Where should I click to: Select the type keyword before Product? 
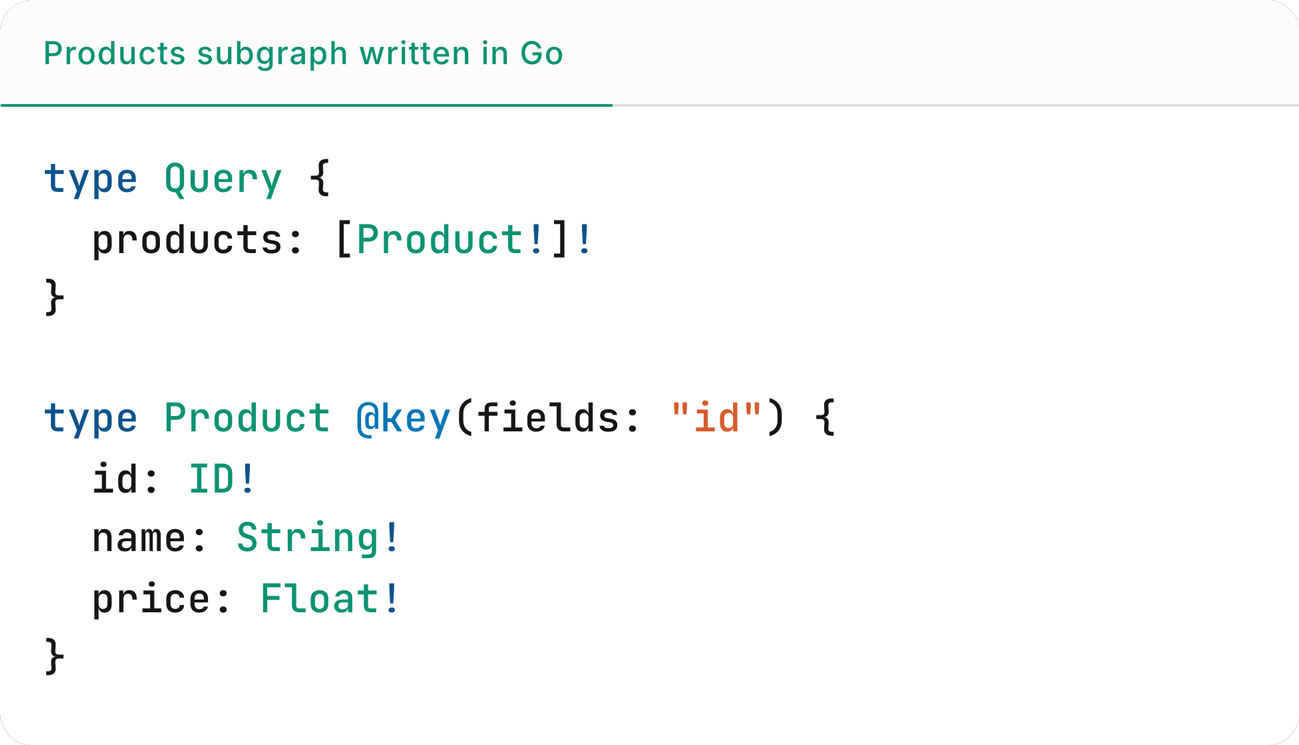[x=91, y=418]
